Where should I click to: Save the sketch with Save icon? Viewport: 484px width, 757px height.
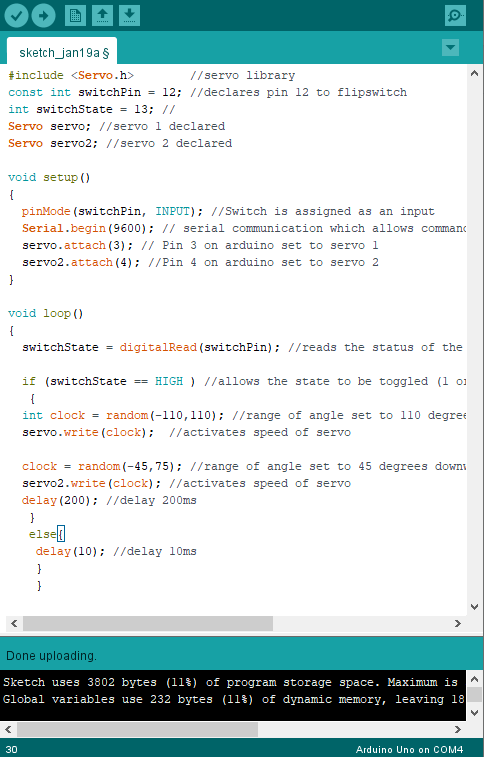click(129, 15)
